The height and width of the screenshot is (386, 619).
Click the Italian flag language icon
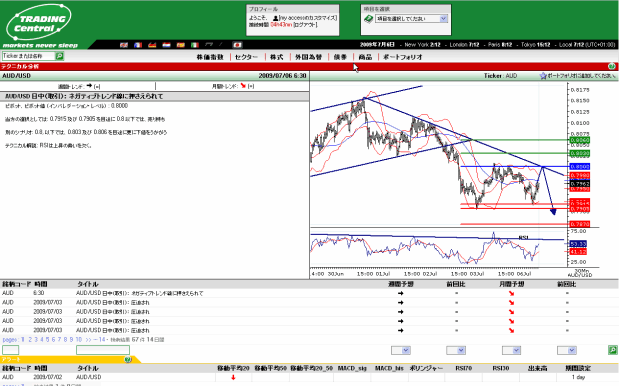(195, 45)
